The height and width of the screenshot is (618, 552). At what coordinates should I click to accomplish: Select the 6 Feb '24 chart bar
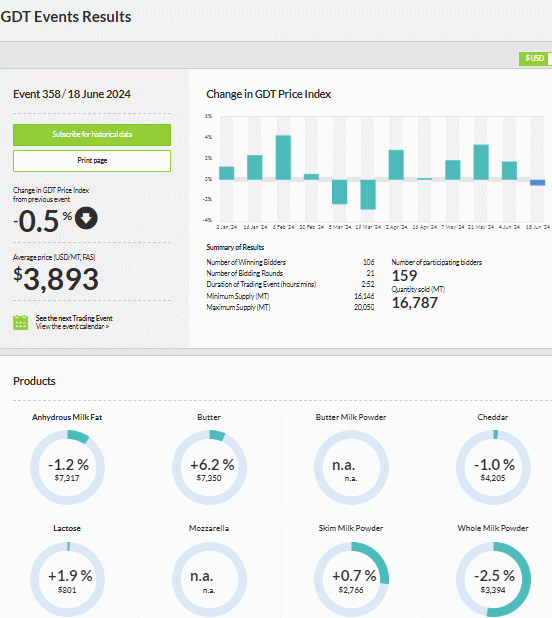coord(283,158)
